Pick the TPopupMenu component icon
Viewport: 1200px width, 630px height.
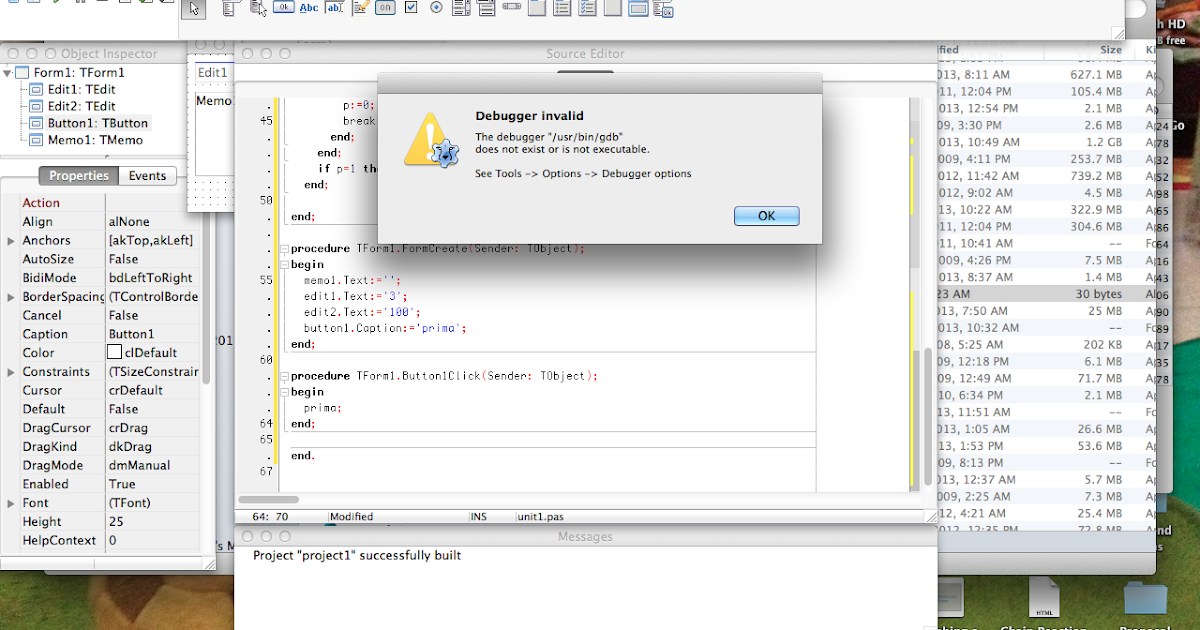[x=258, y=9]
